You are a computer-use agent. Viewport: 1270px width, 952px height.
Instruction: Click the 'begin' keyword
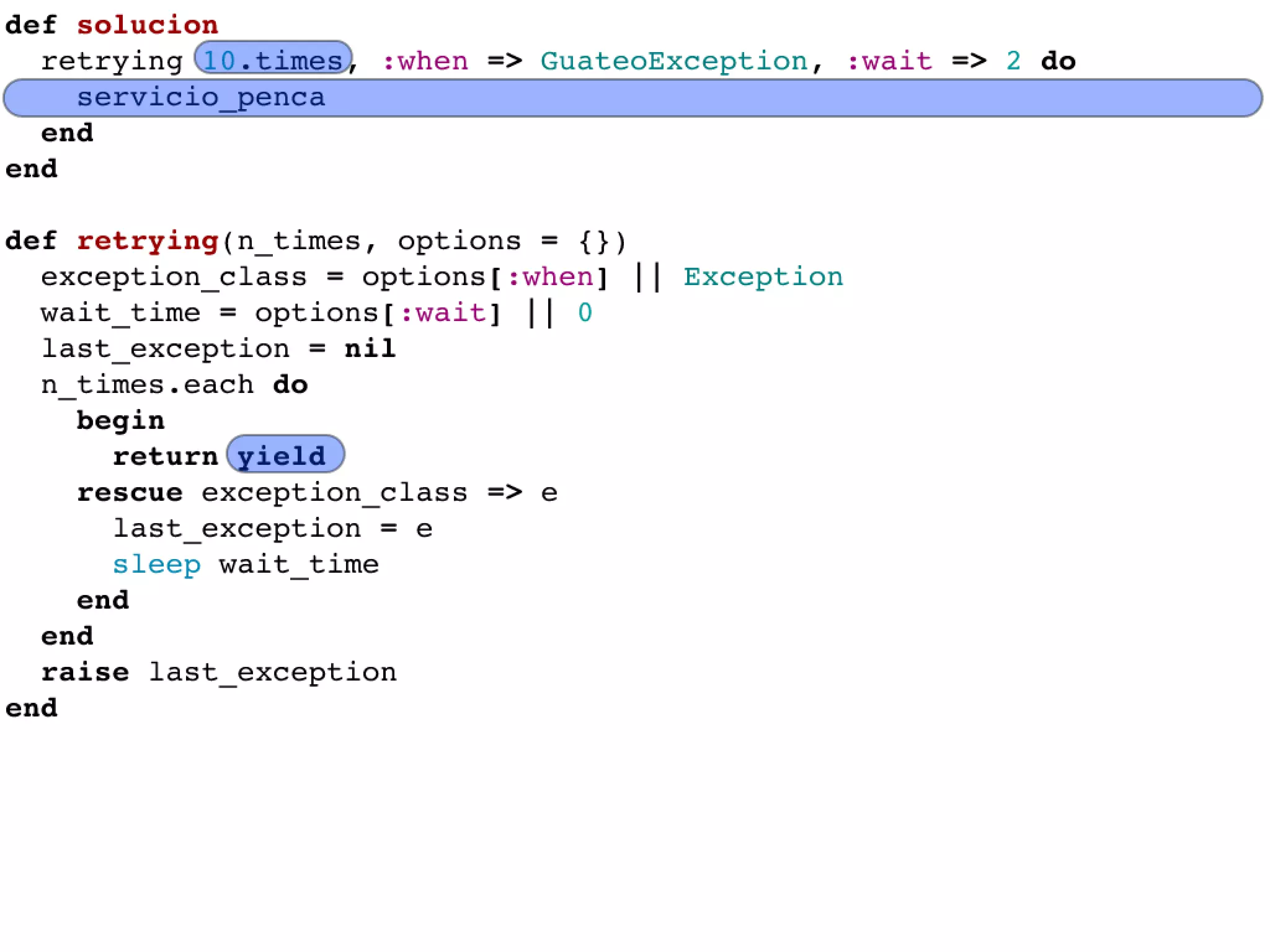(x=121, y=421)
